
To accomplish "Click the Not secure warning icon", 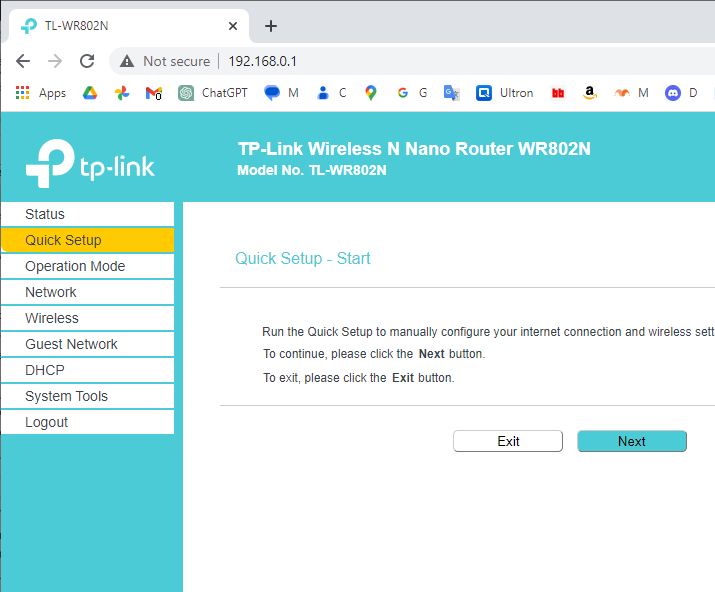I will (x=127, y=61).
